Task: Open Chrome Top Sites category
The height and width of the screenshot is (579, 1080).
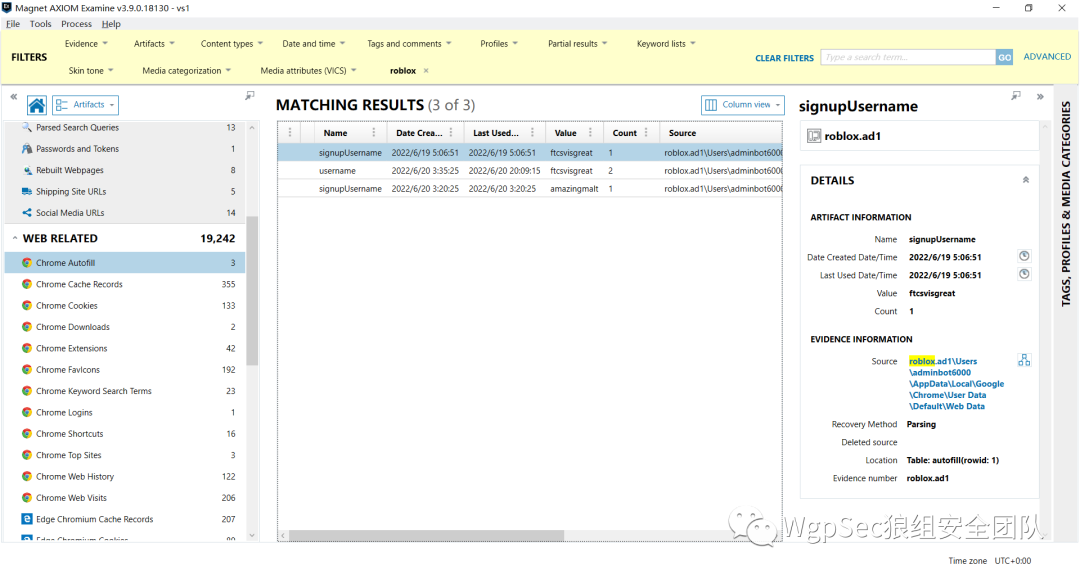Action: click(x=125, y=454)
